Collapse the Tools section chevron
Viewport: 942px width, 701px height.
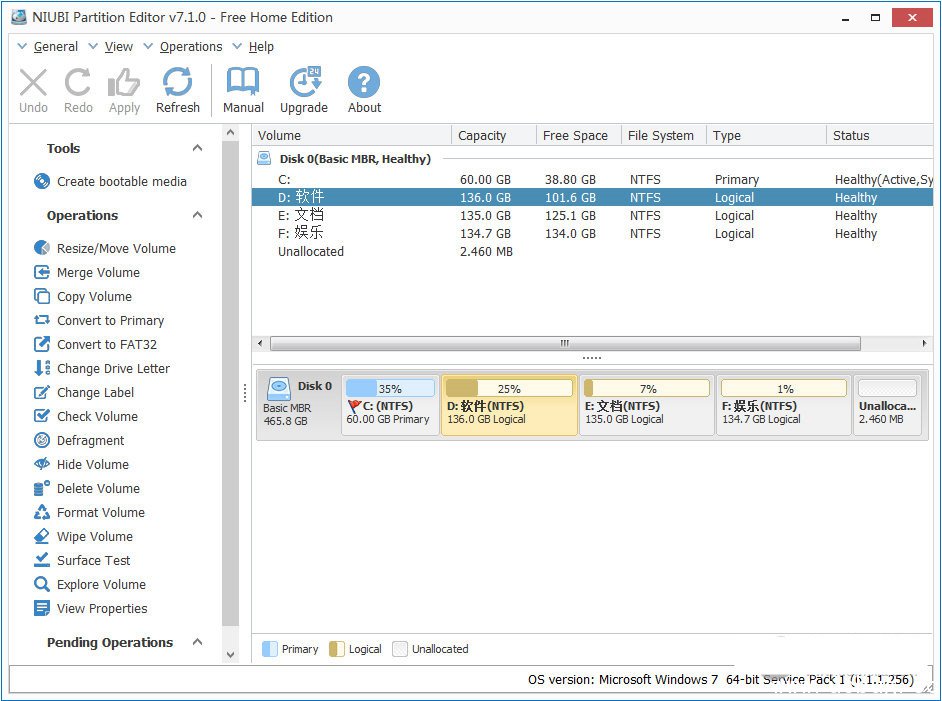point(197,149)
